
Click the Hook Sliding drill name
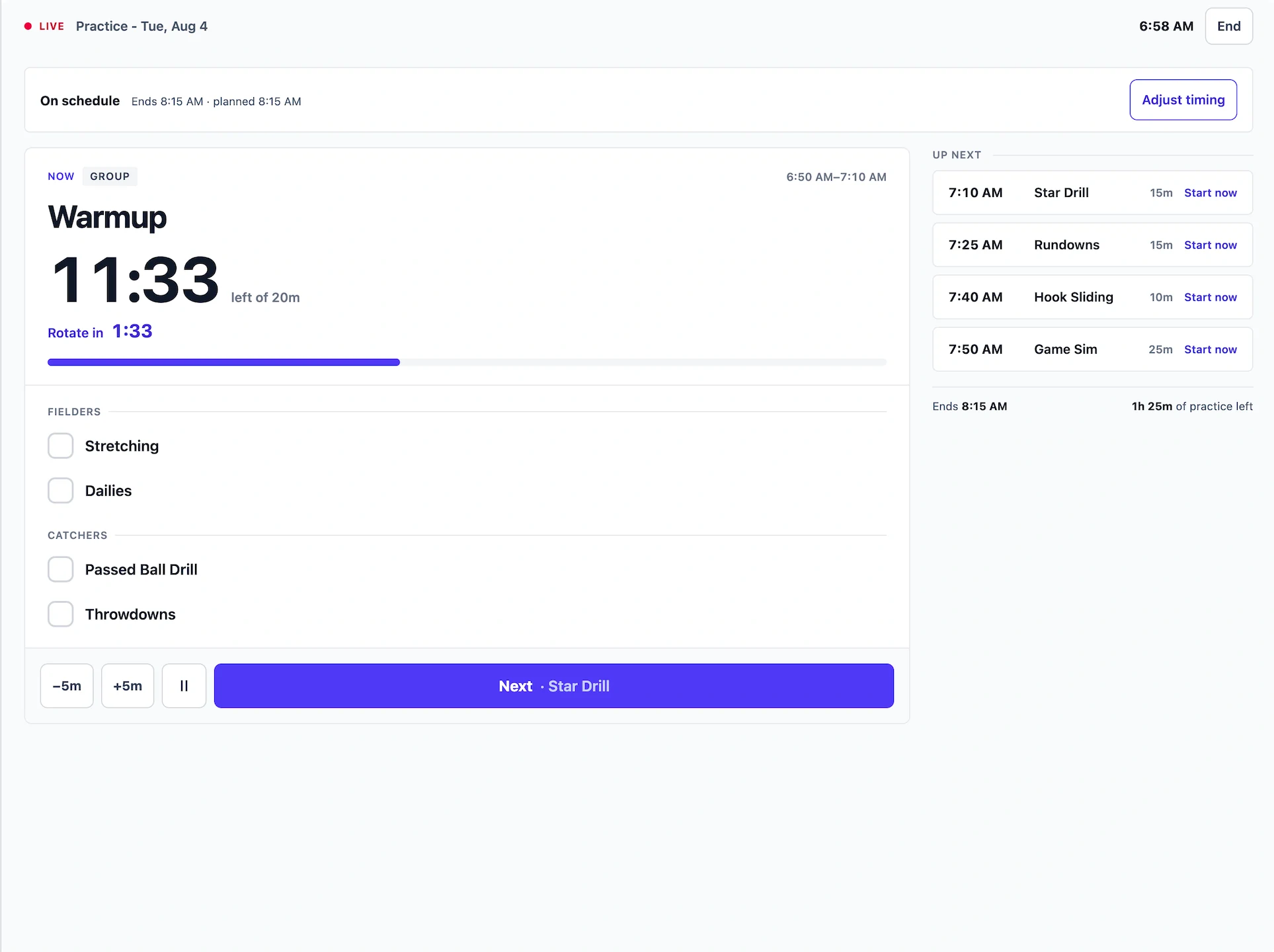(x=1074, y=297)
